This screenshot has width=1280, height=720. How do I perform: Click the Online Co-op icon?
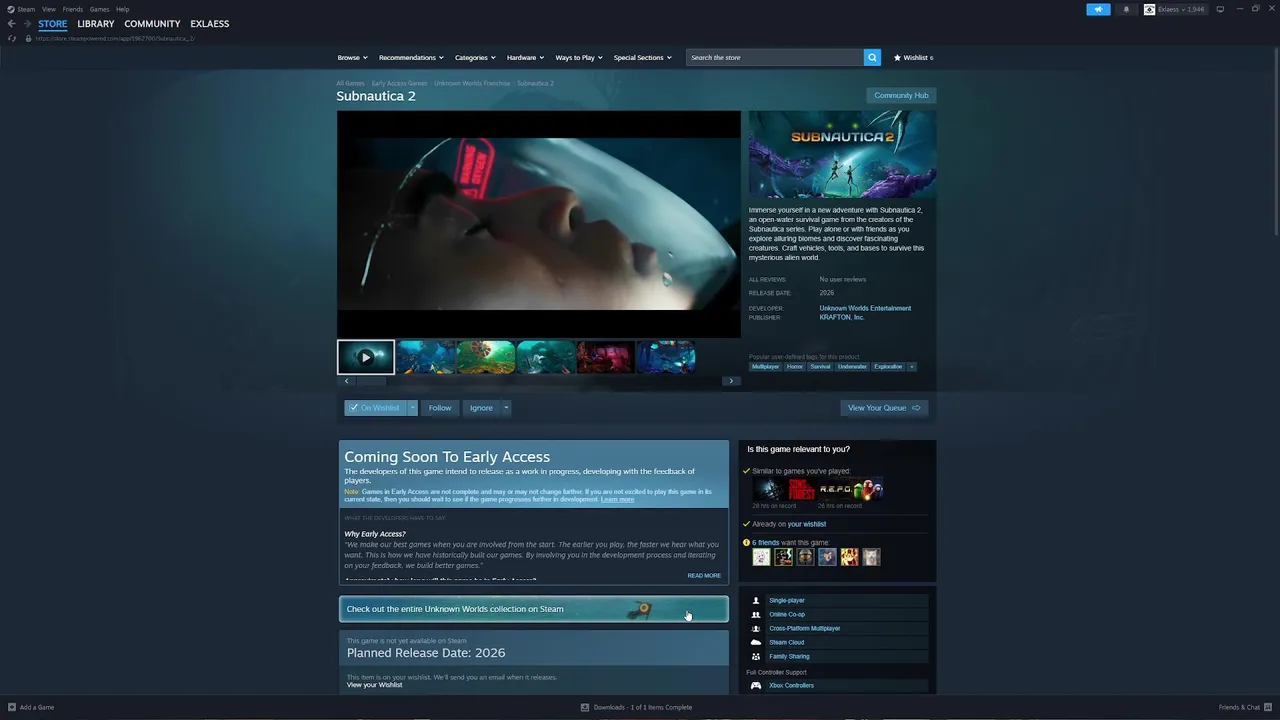pyautogui.click(x=756, y=614)
